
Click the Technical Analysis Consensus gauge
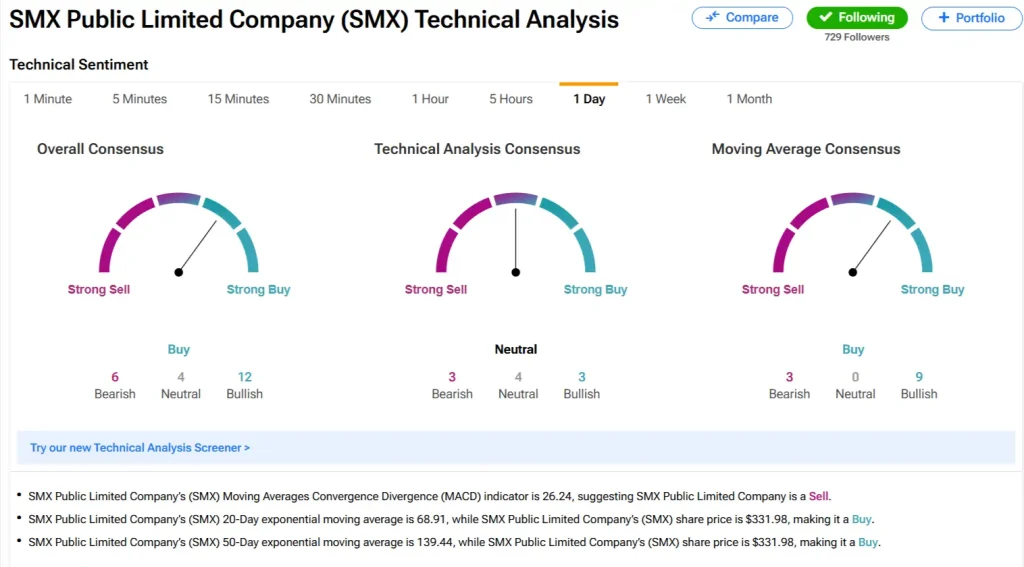coord(515,233)
